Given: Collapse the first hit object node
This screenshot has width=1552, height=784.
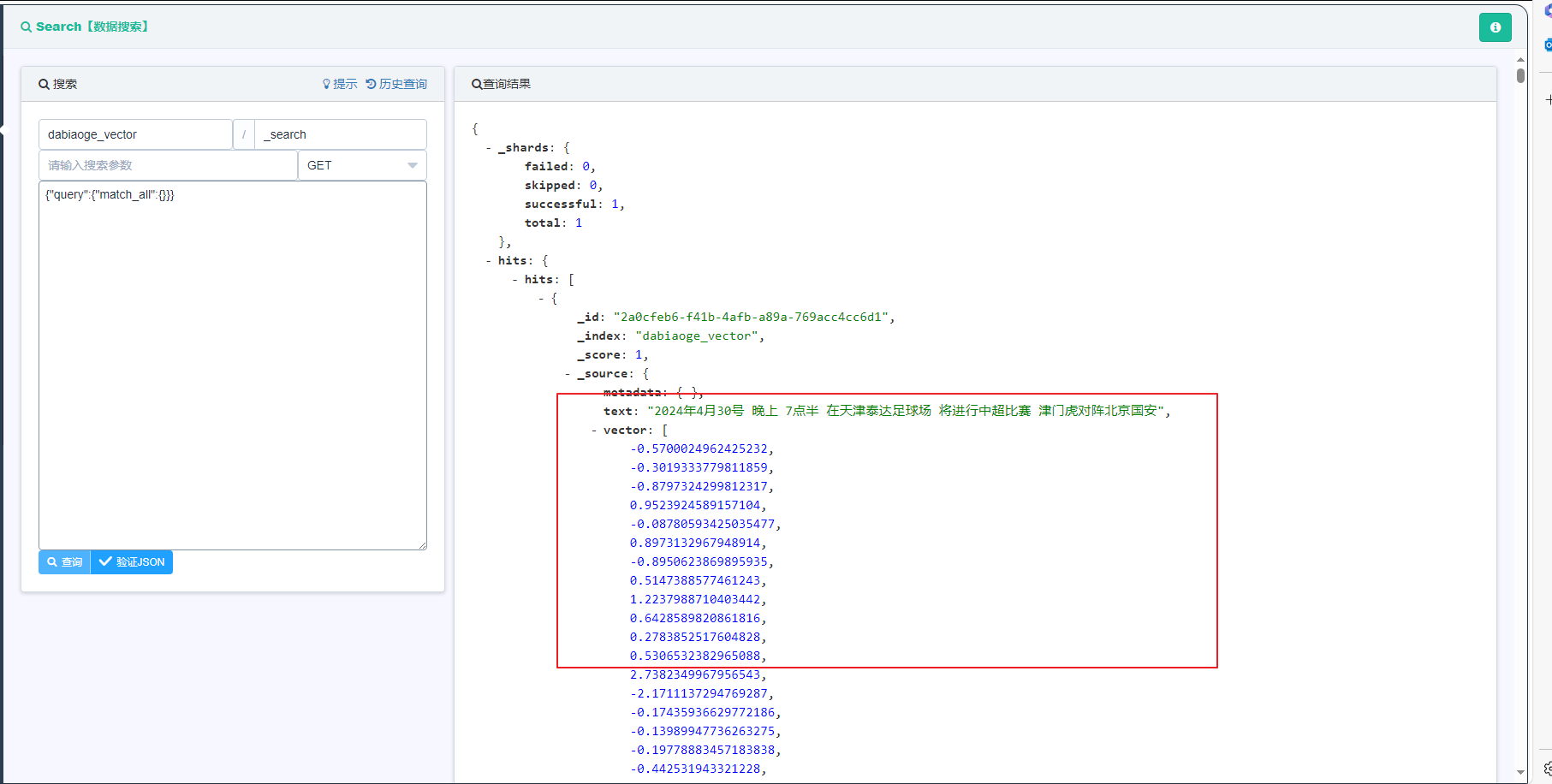Looking at the screenshot, I should tap(541, 299).
